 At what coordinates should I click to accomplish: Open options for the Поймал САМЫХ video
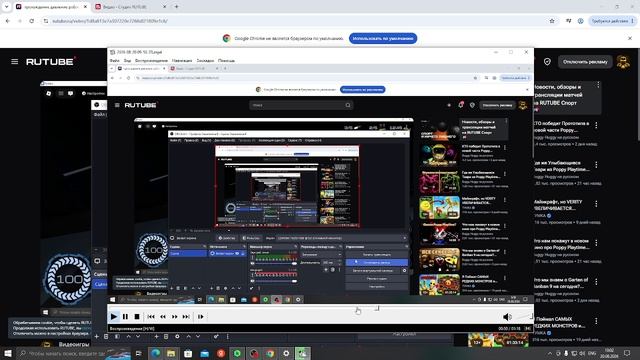(x=596, y=321)
